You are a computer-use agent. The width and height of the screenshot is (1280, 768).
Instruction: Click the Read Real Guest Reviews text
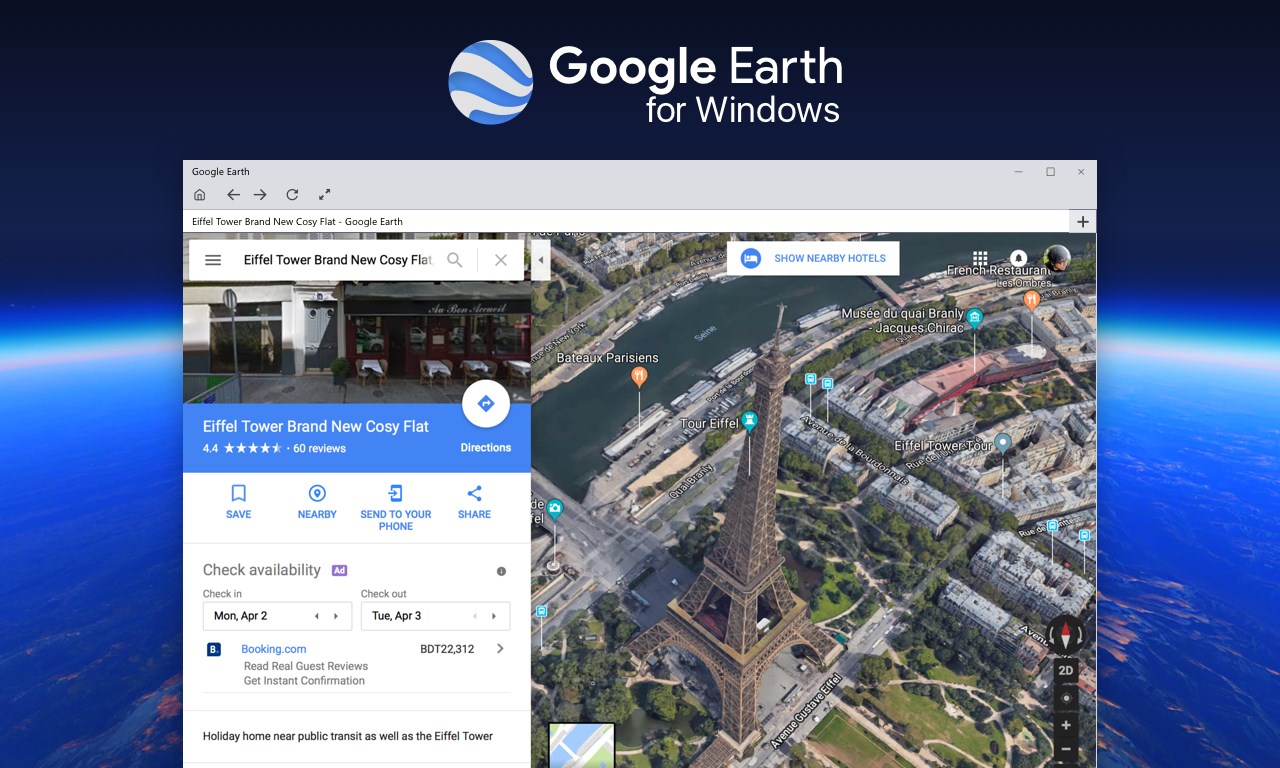(306, 666)
